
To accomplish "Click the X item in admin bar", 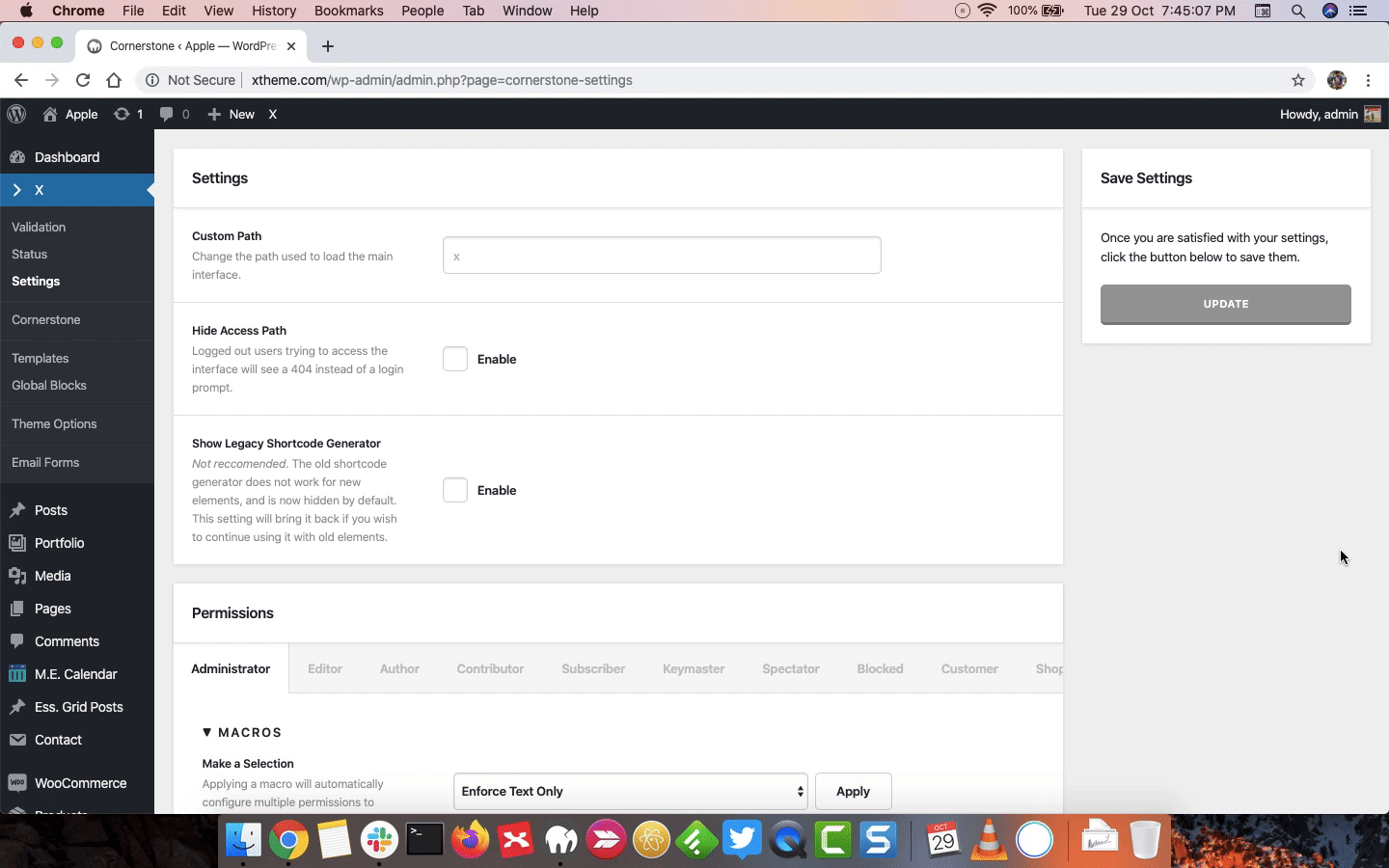I will (273, 114).
